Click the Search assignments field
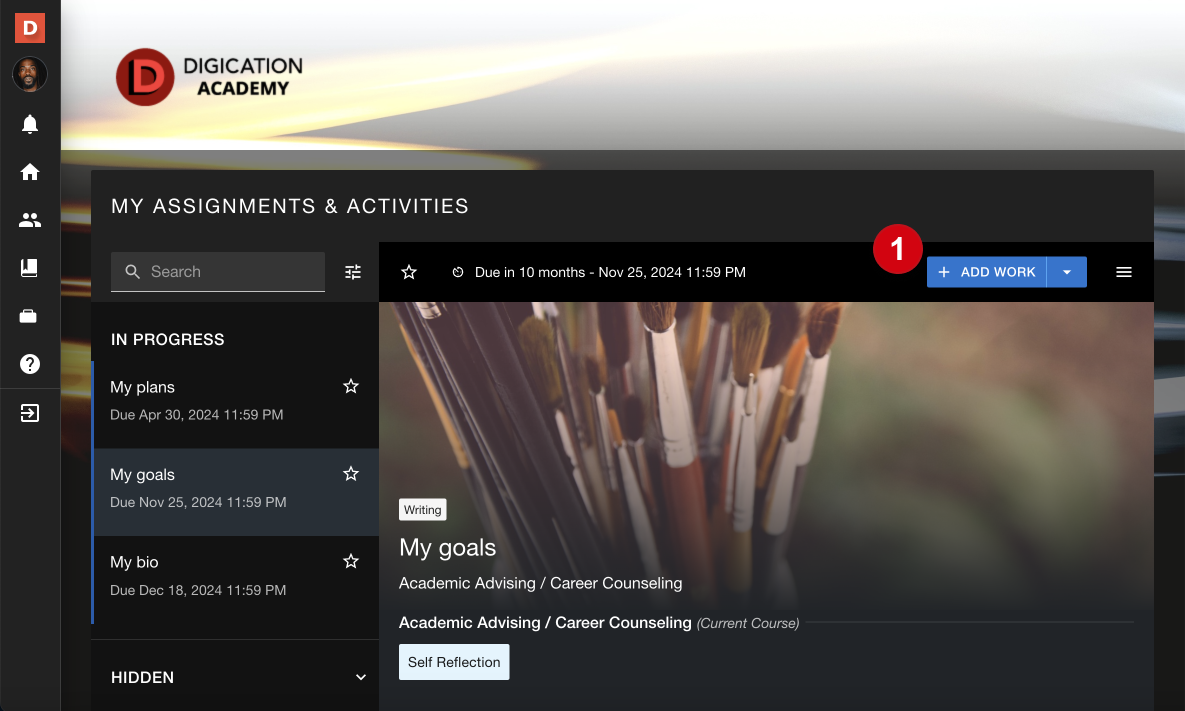The height and width of the screenshot is (711, 1185). click(230, 272)
